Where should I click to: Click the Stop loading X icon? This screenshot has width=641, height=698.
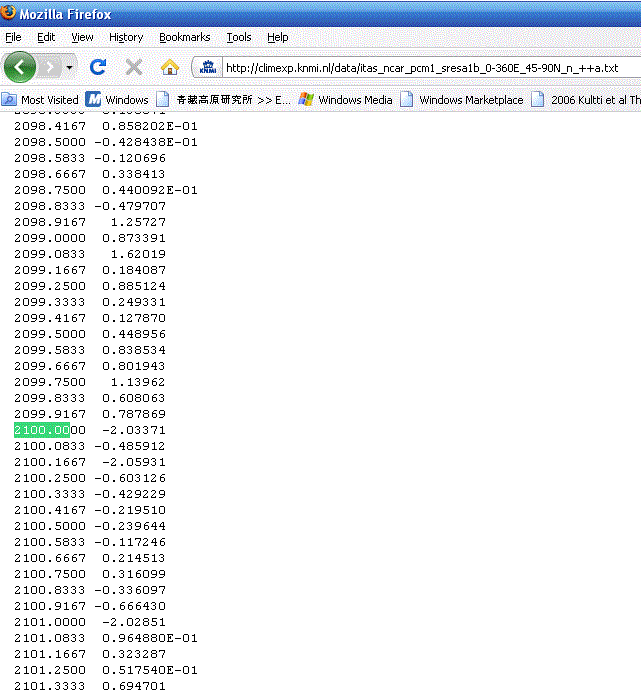click(133, 67)
